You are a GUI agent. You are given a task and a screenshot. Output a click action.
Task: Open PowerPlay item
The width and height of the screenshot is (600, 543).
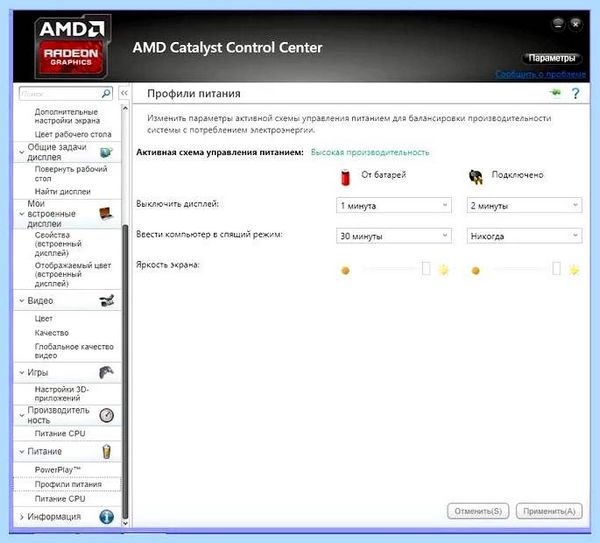(58, 470)
